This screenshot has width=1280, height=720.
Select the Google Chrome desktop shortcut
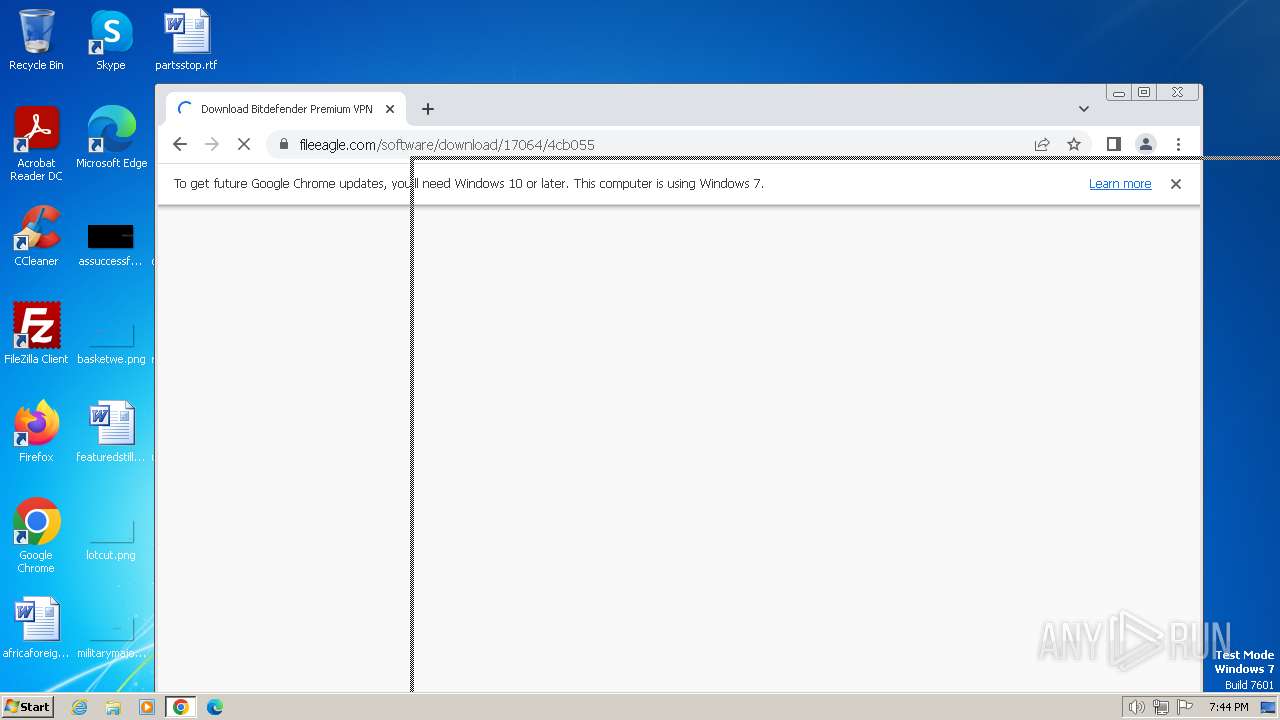(36, 536)
